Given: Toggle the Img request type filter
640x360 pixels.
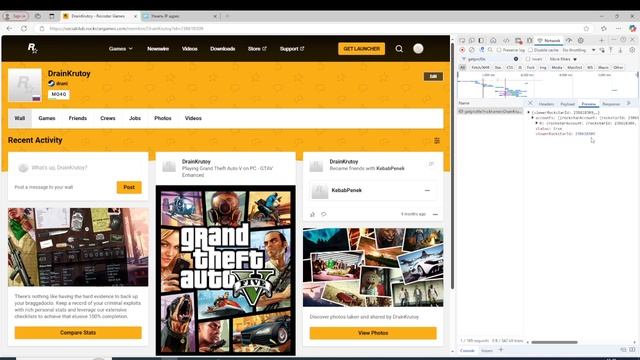Looking at the screenshot, I should point(543,67).
